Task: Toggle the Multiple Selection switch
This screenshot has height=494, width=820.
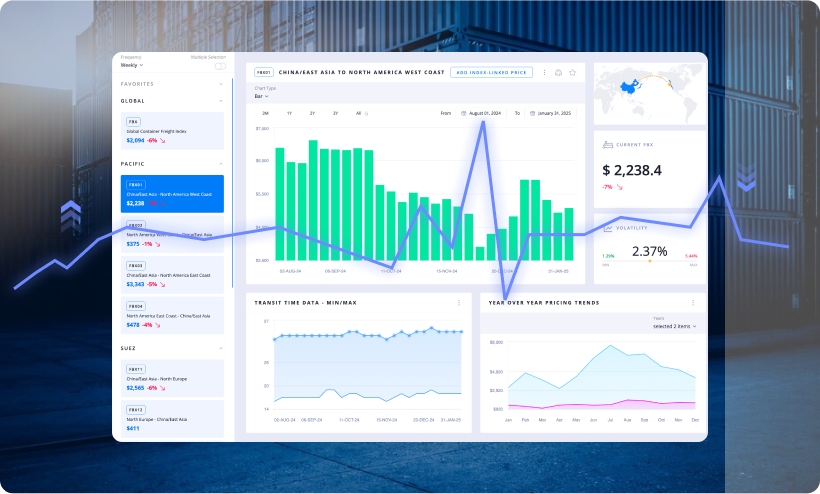Action: [222, 65]
